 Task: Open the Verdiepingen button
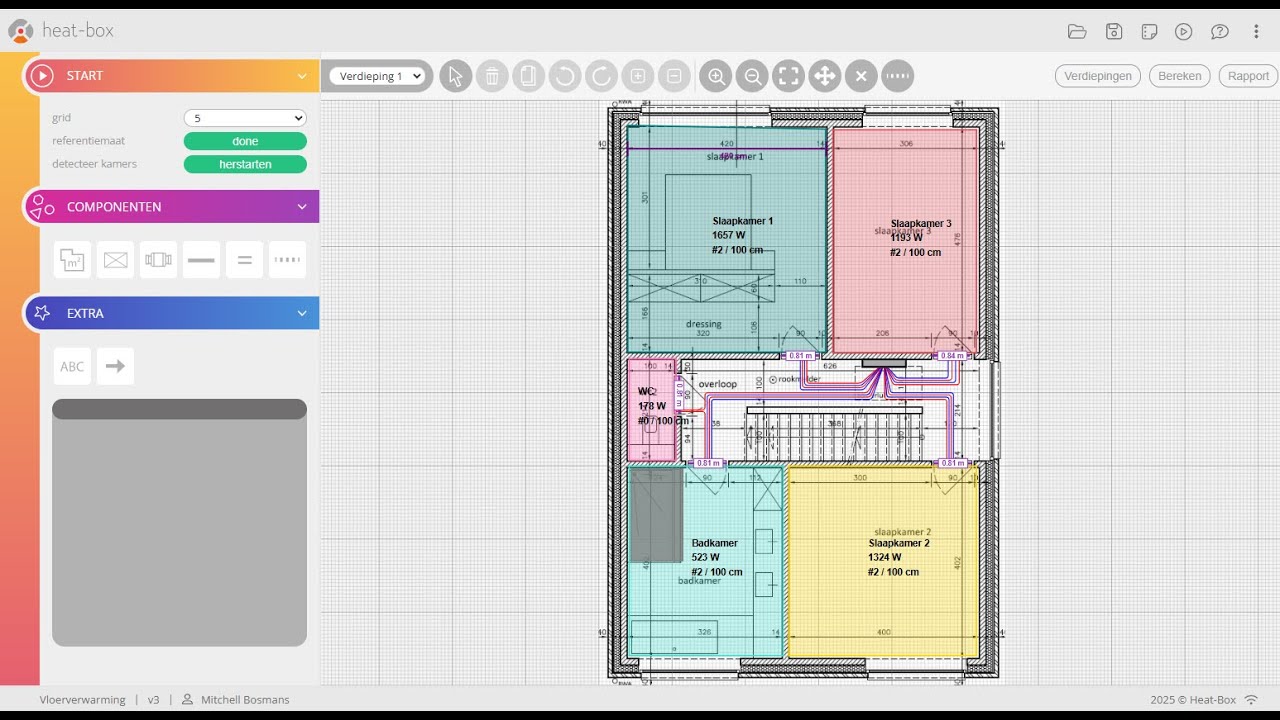(x=1098, y=76)
